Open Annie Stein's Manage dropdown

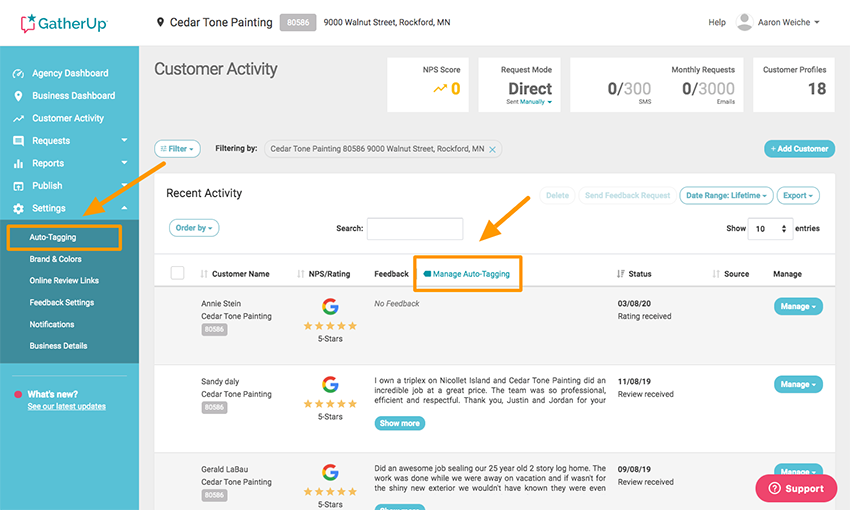click(798, 306)
